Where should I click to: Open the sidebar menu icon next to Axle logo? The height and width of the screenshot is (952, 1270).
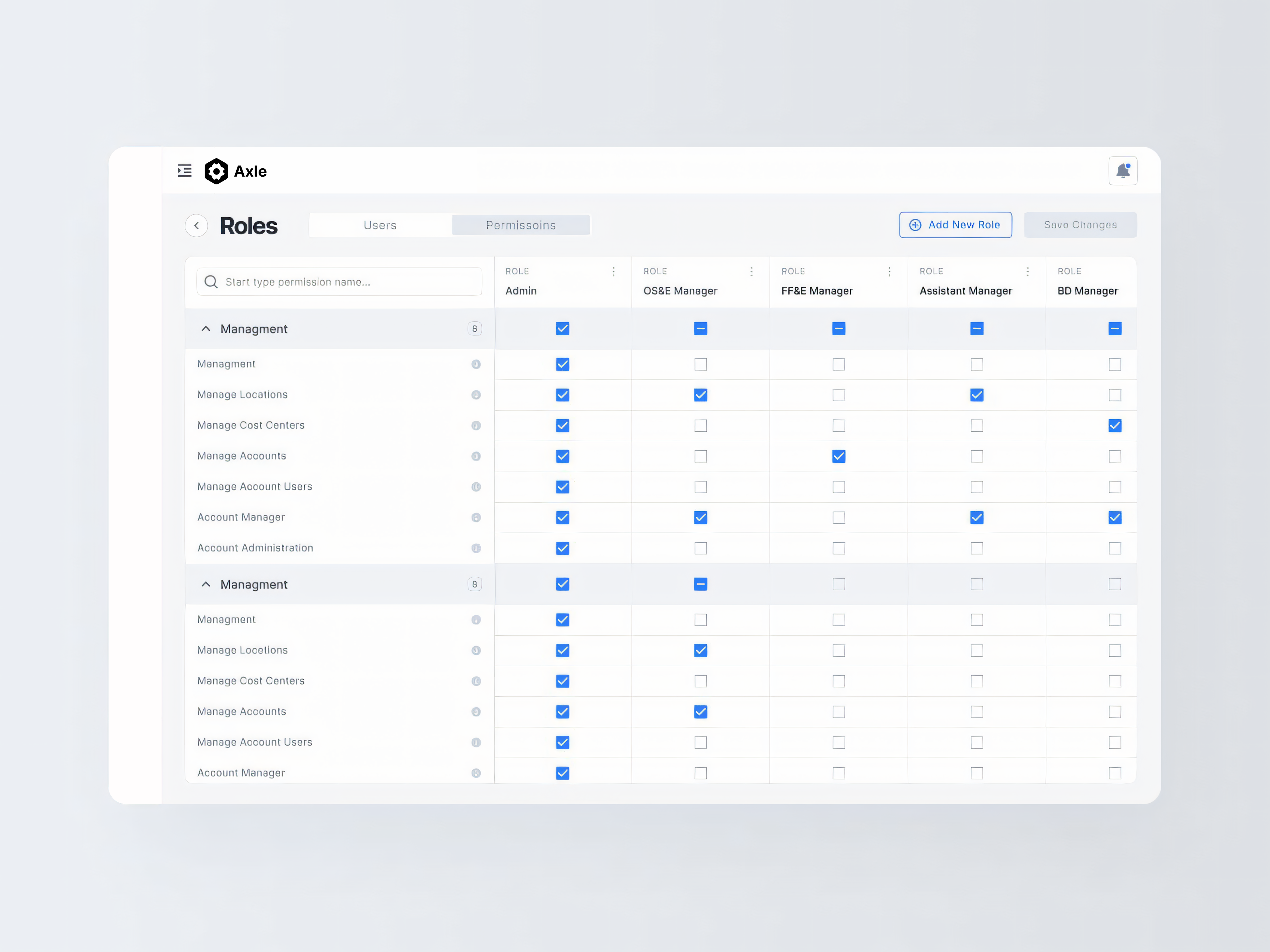click(x=184, y=170)
